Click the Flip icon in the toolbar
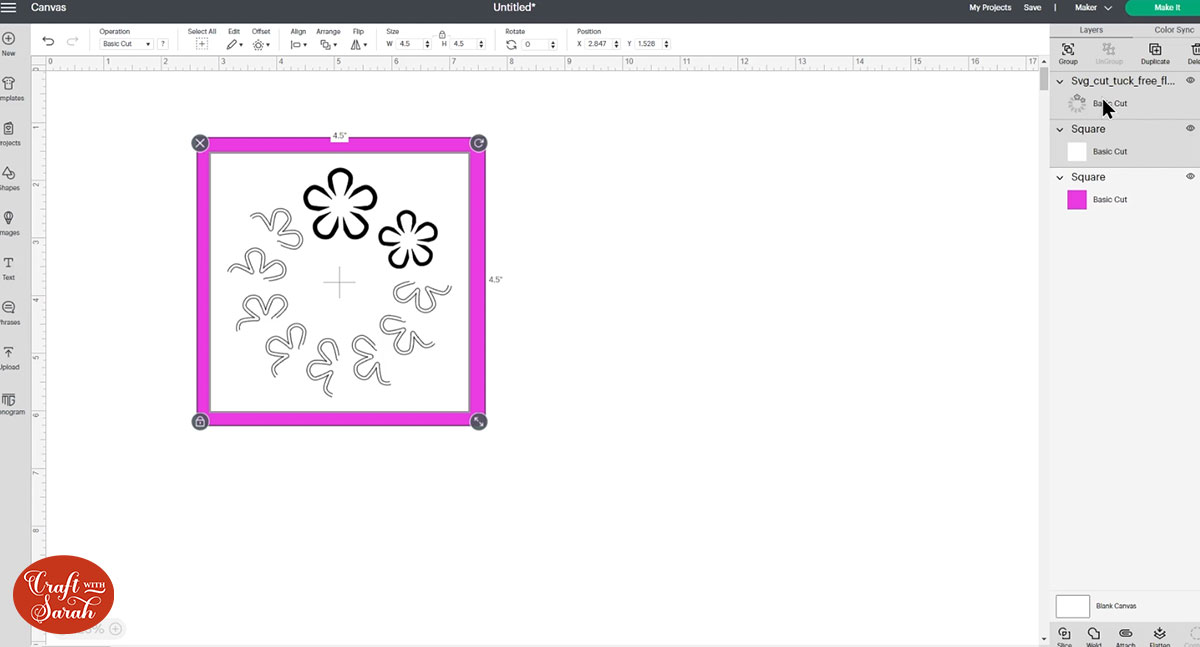Screen dimensions: 1200x647 coord(357,43)
